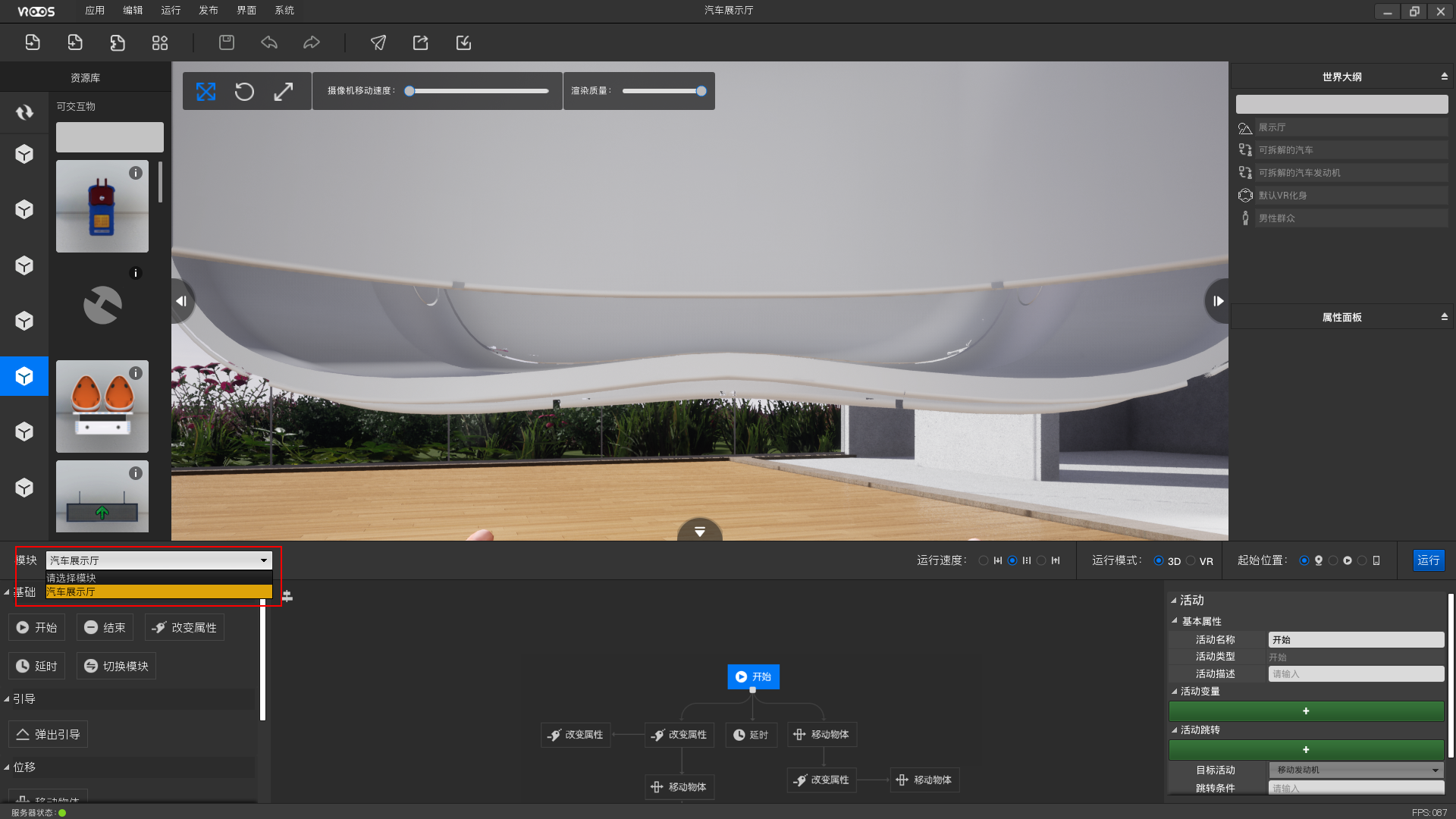Collapse the 活动跳转 section
1456x819 pixels.
coord(1175,730)
